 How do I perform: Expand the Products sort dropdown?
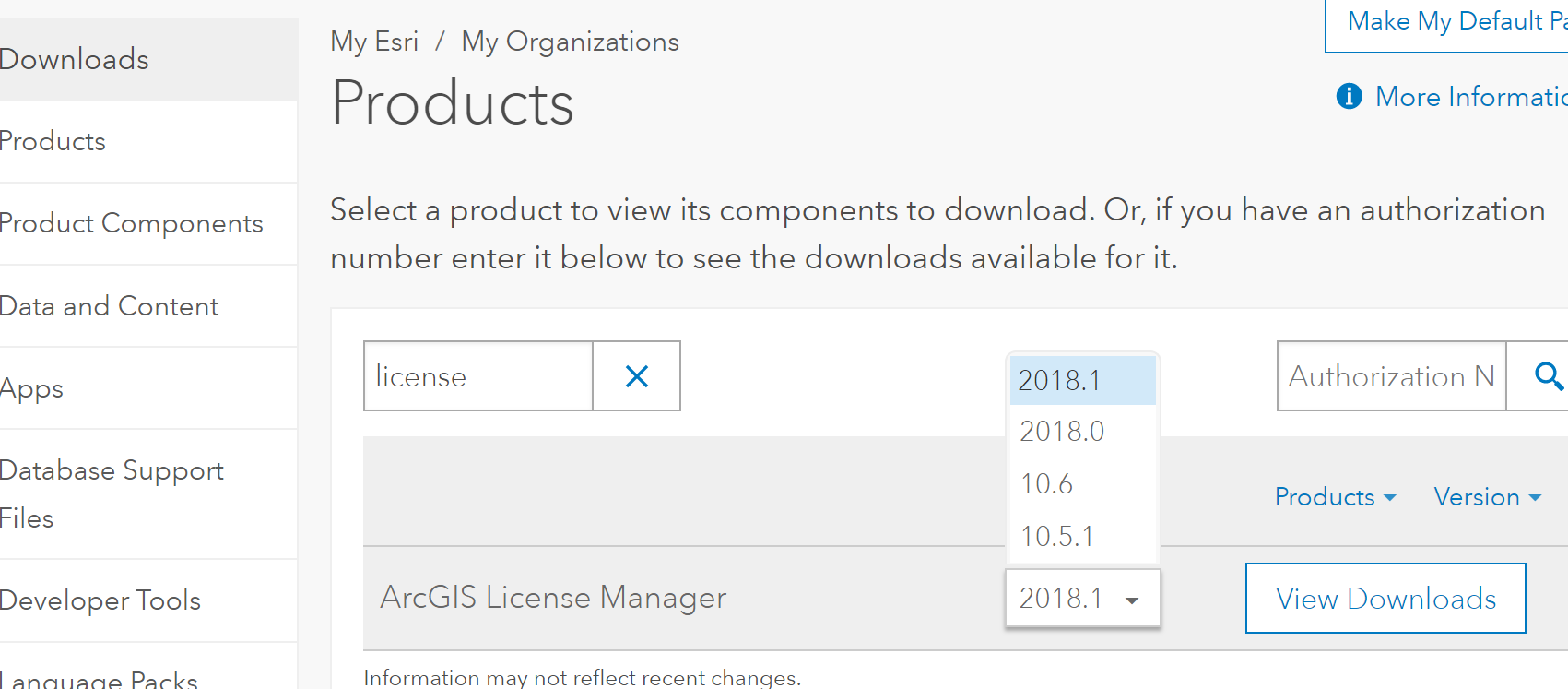[x=1334, y=497]
